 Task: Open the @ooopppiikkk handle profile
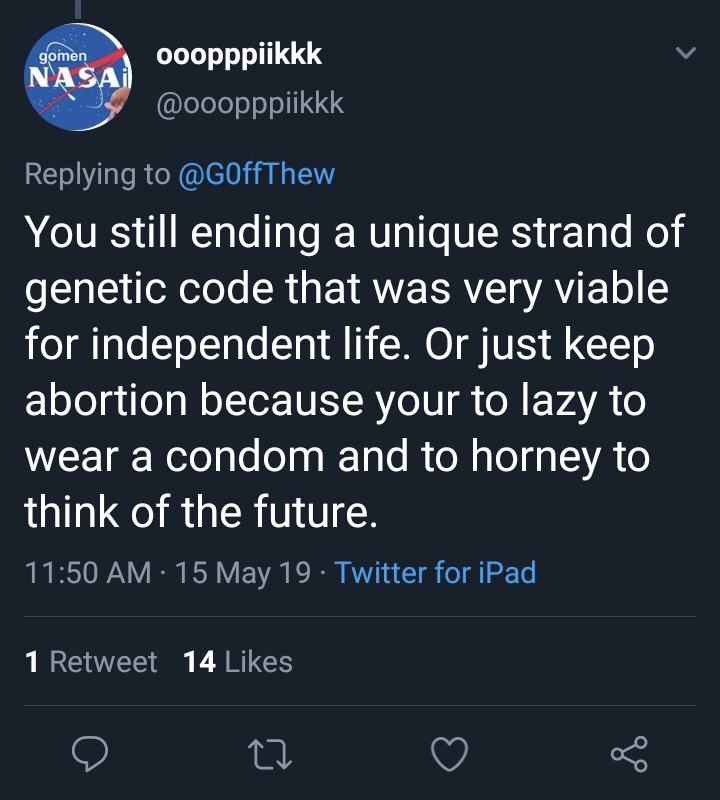250,104
